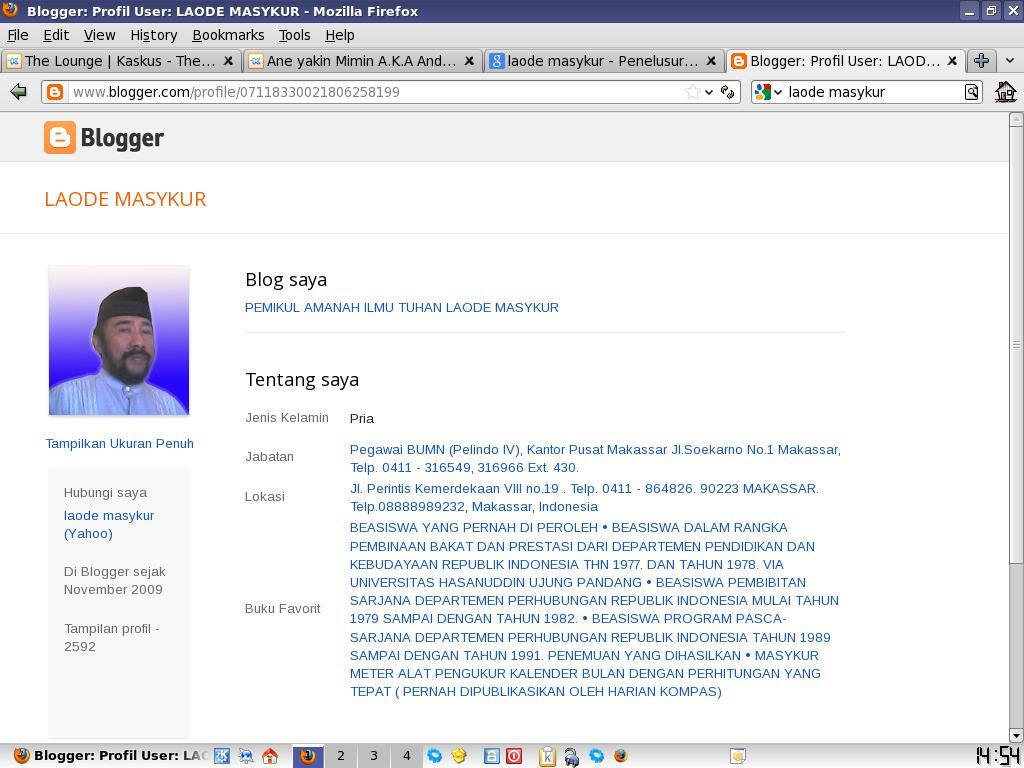Click the profile photo thumbnail
The width and height of the screenshot is (1024, 768).
(x=119, y=340)
